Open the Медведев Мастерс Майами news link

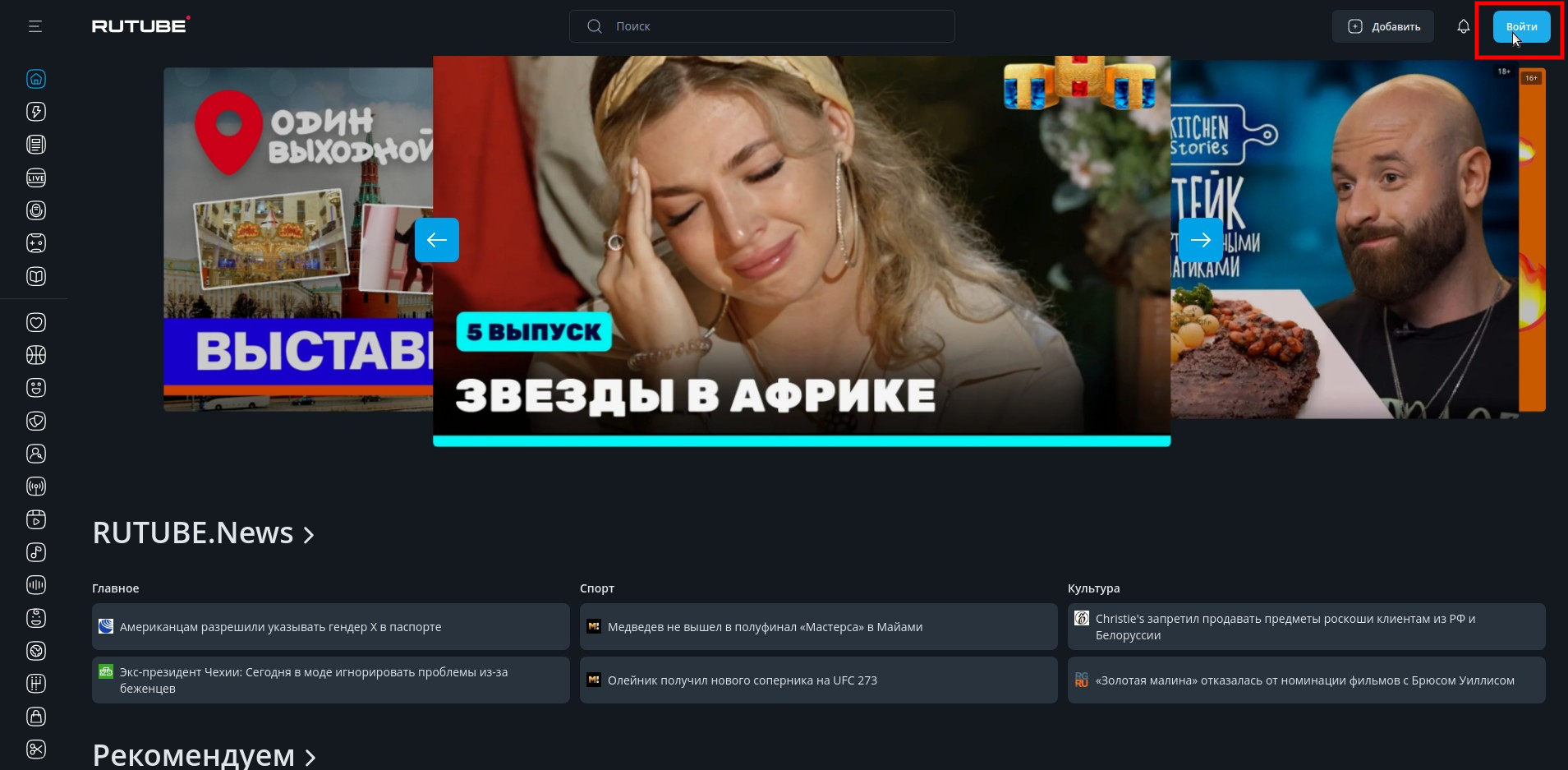point(765,627)
